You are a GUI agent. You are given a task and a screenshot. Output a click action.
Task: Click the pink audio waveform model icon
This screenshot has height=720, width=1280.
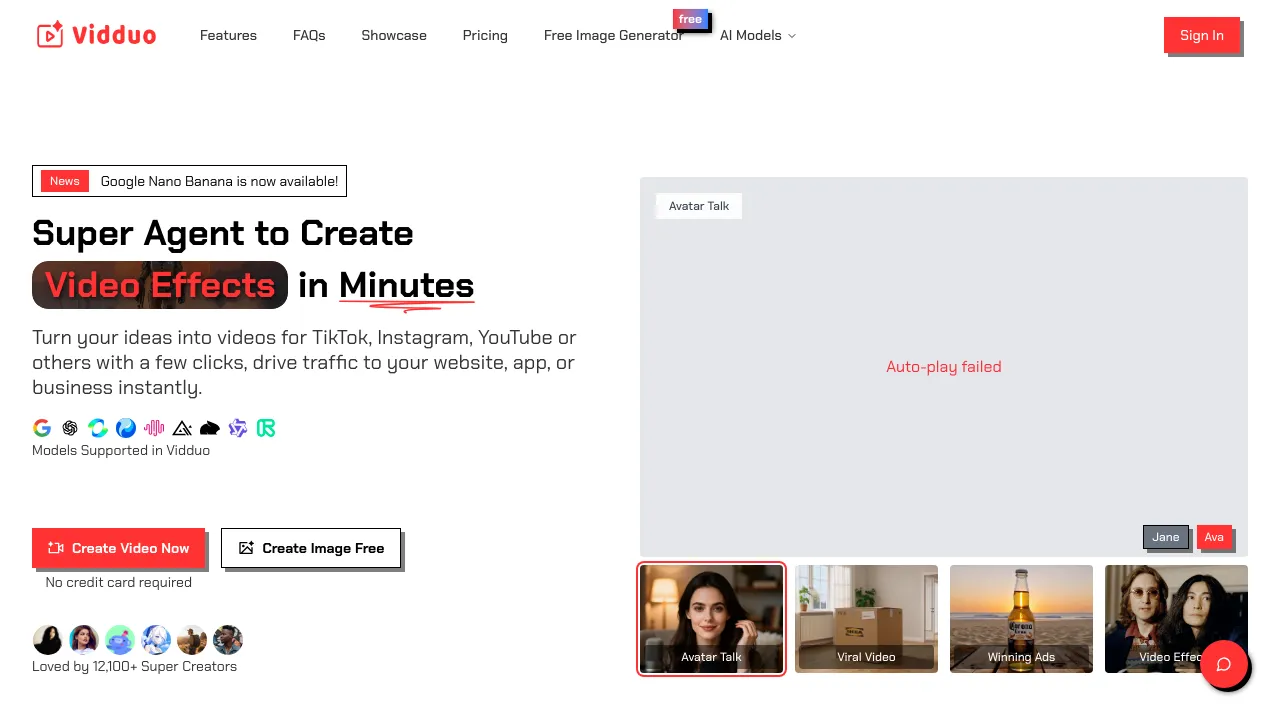pos(154,428)
